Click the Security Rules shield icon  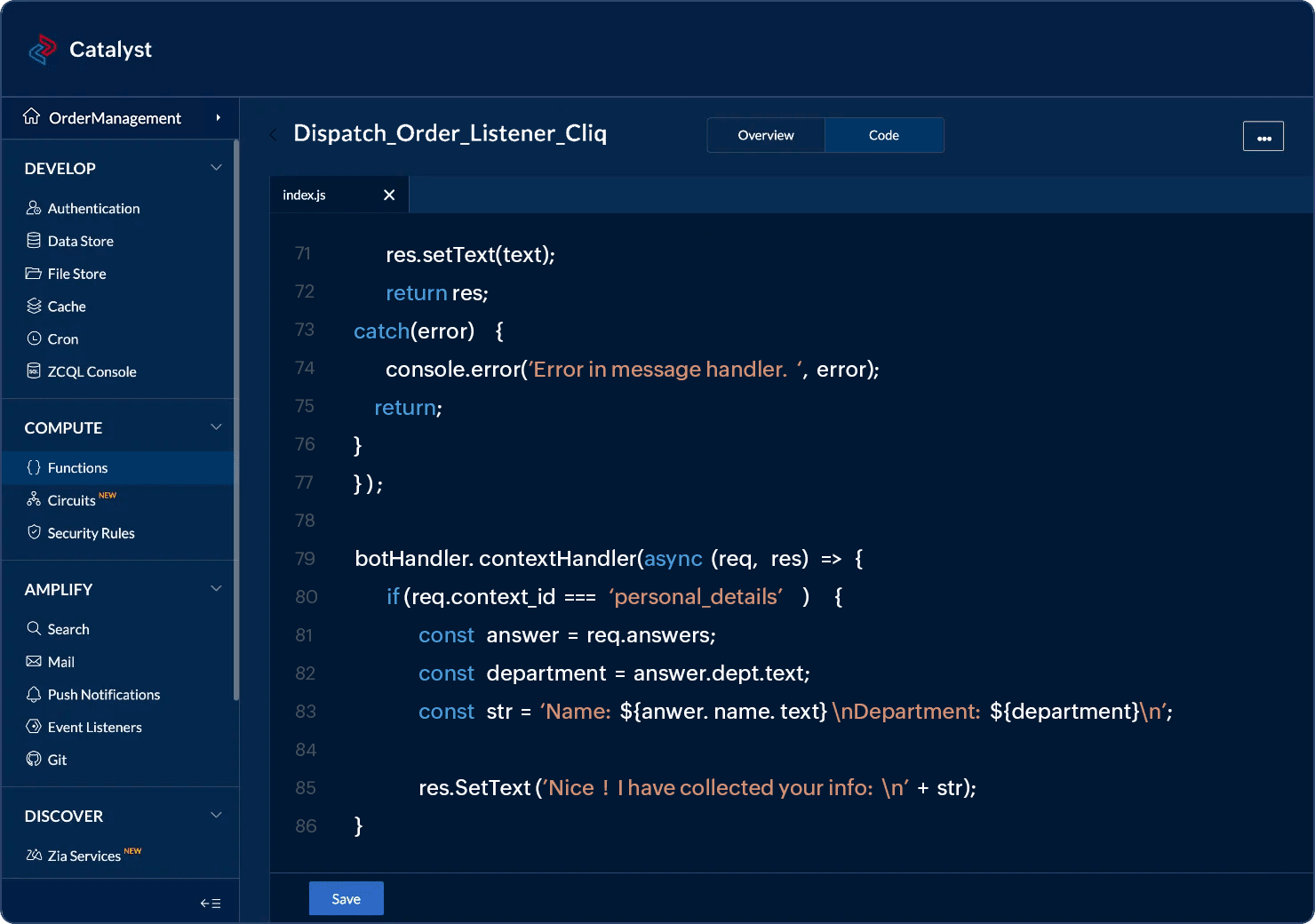click(x=34, y=532)
